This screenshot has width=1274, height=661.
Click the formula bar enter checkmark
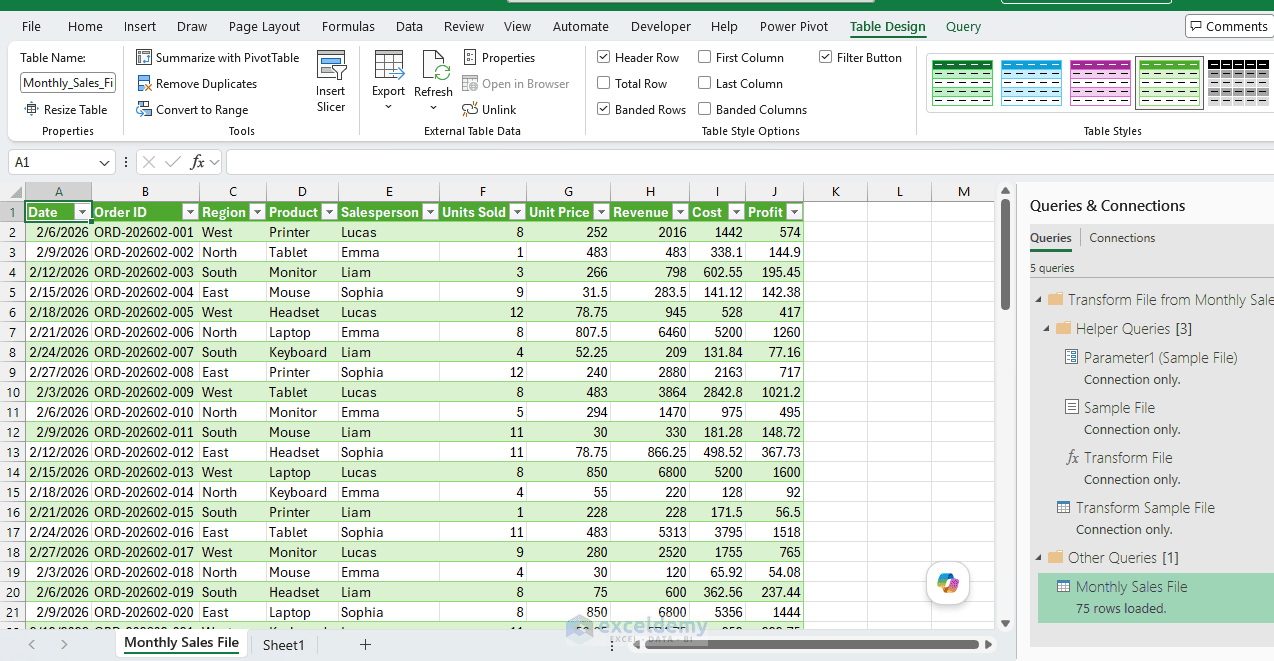(x=173, y=162)
